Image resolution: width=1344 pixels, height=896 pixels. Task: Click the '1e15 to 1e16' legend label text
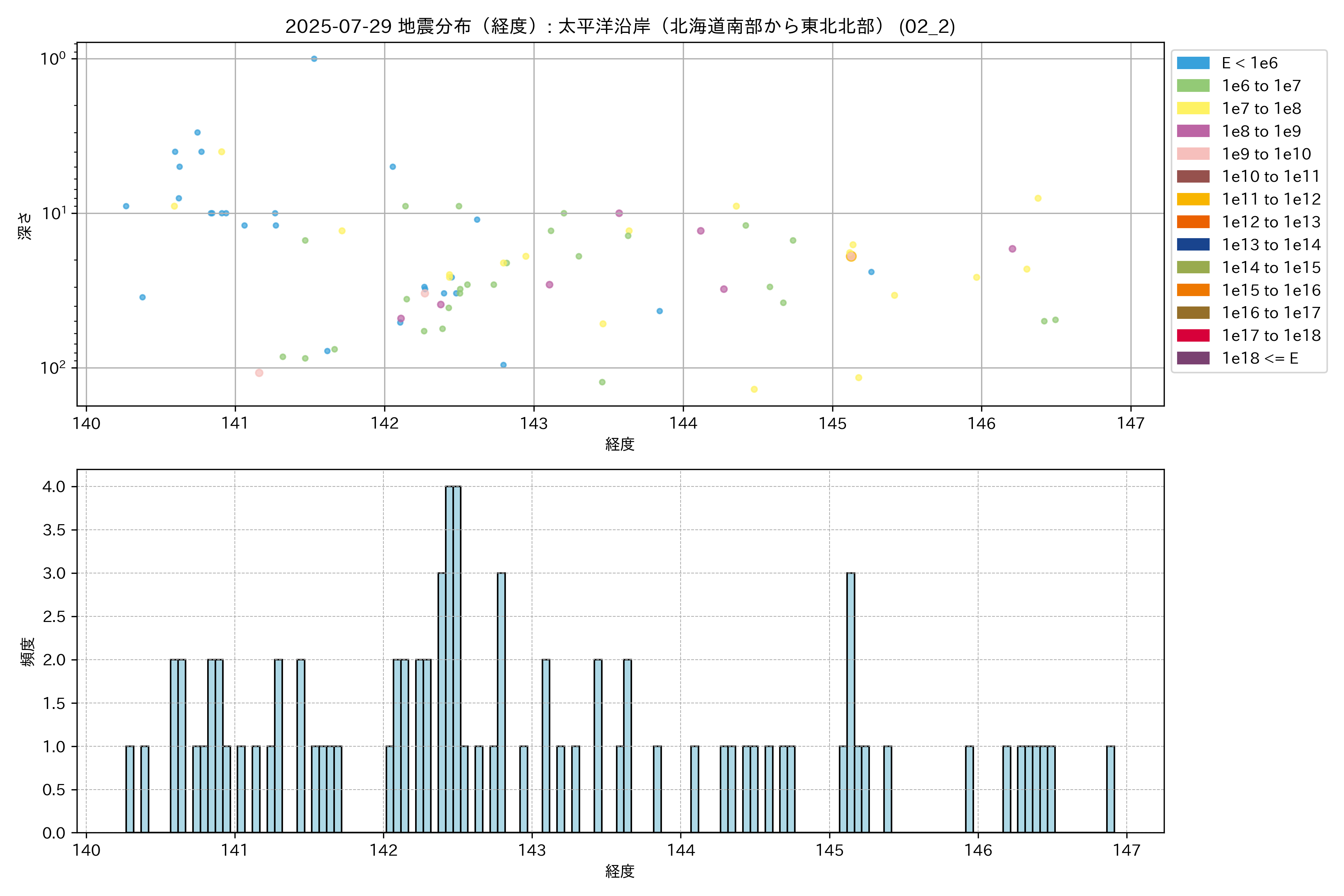[1271, 290]
